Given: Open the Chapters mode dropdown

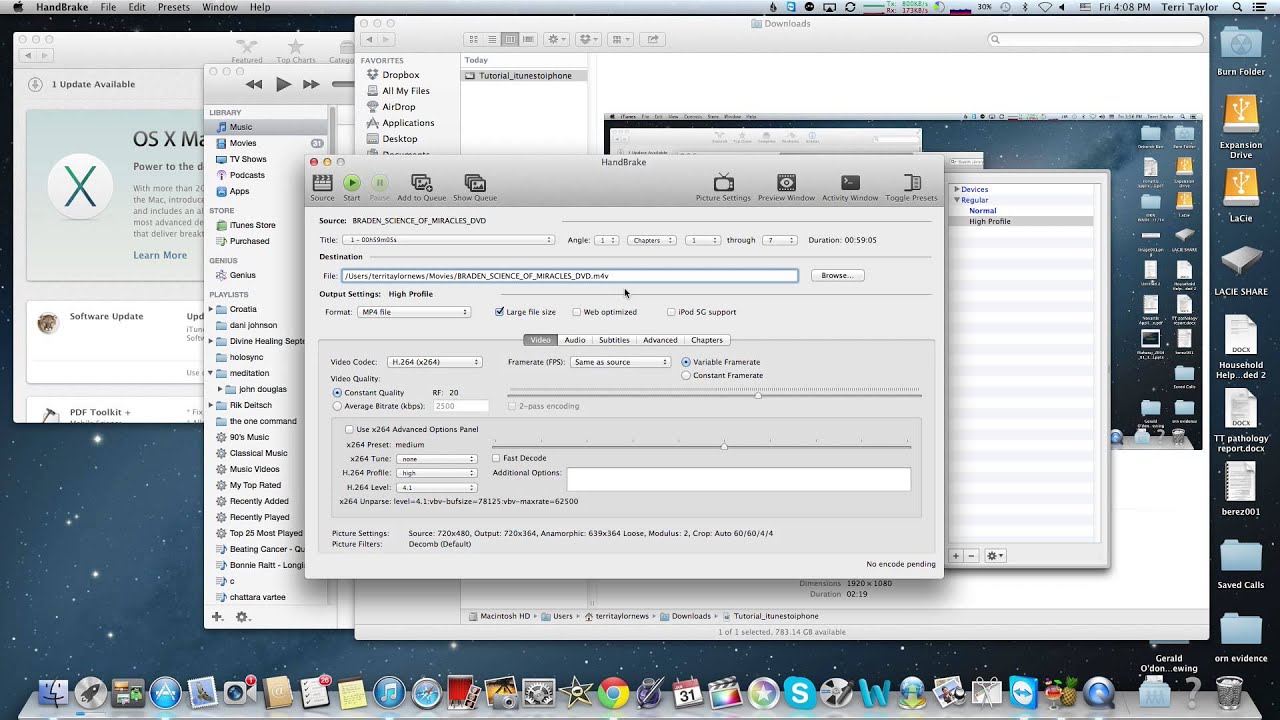Looking at the screenshot, I should click(652, 240).
